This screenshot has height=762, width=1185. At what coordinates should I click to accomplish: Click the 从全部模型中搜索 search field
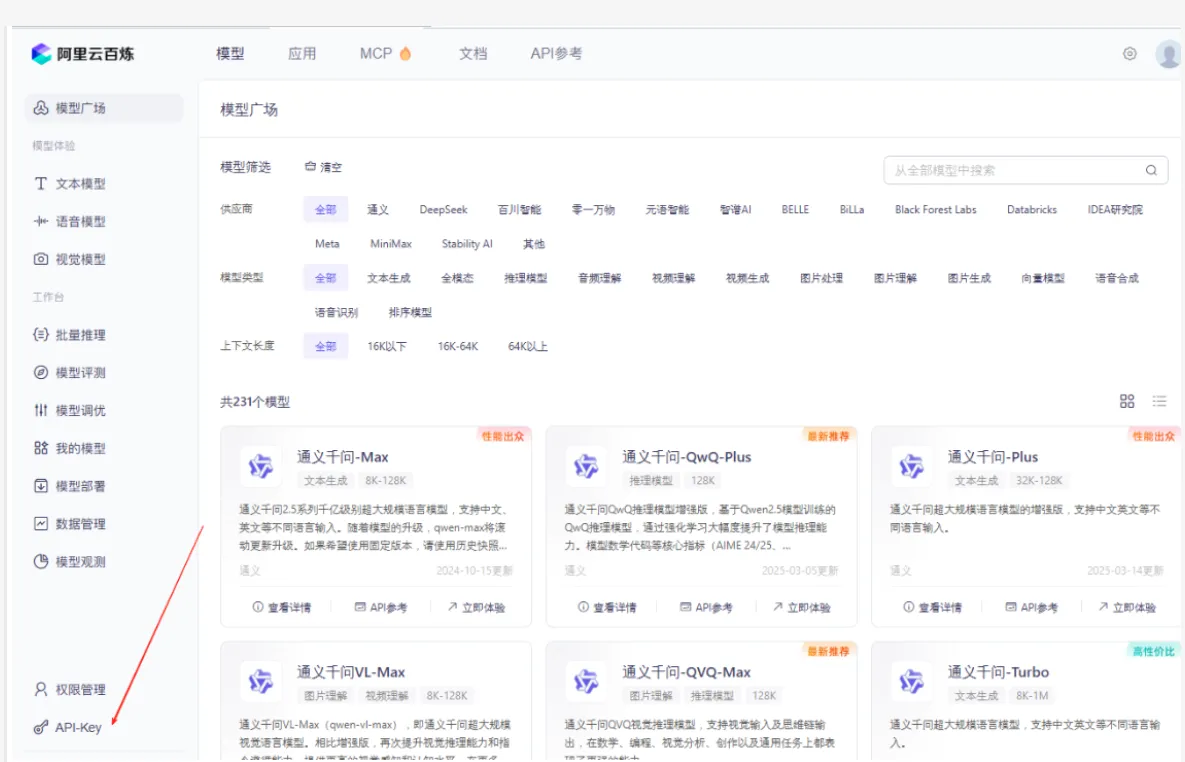click(1026, 170)
